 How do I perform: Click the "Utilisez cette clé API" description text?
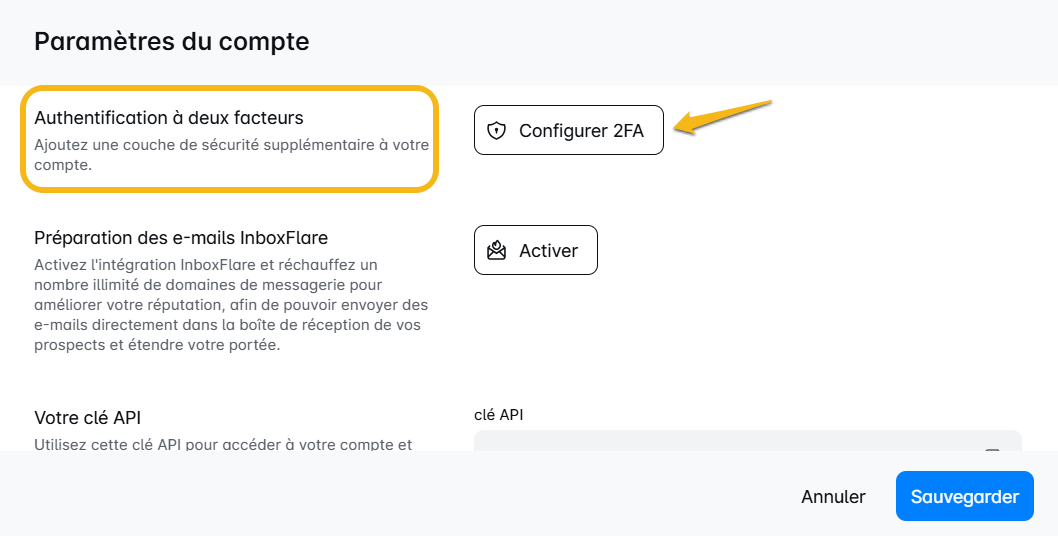tap(222, 444)
